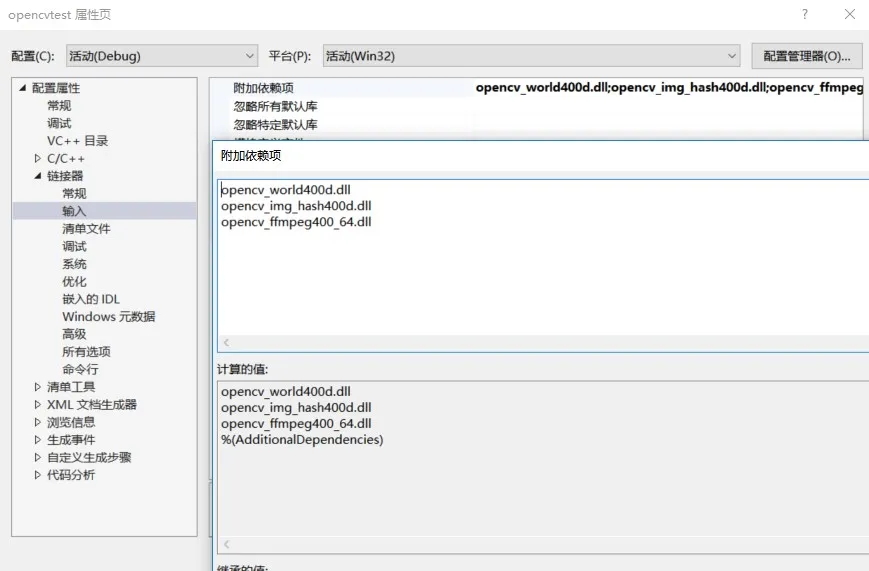Click opencv_world400d.dll line in edit box

(286, 190)
